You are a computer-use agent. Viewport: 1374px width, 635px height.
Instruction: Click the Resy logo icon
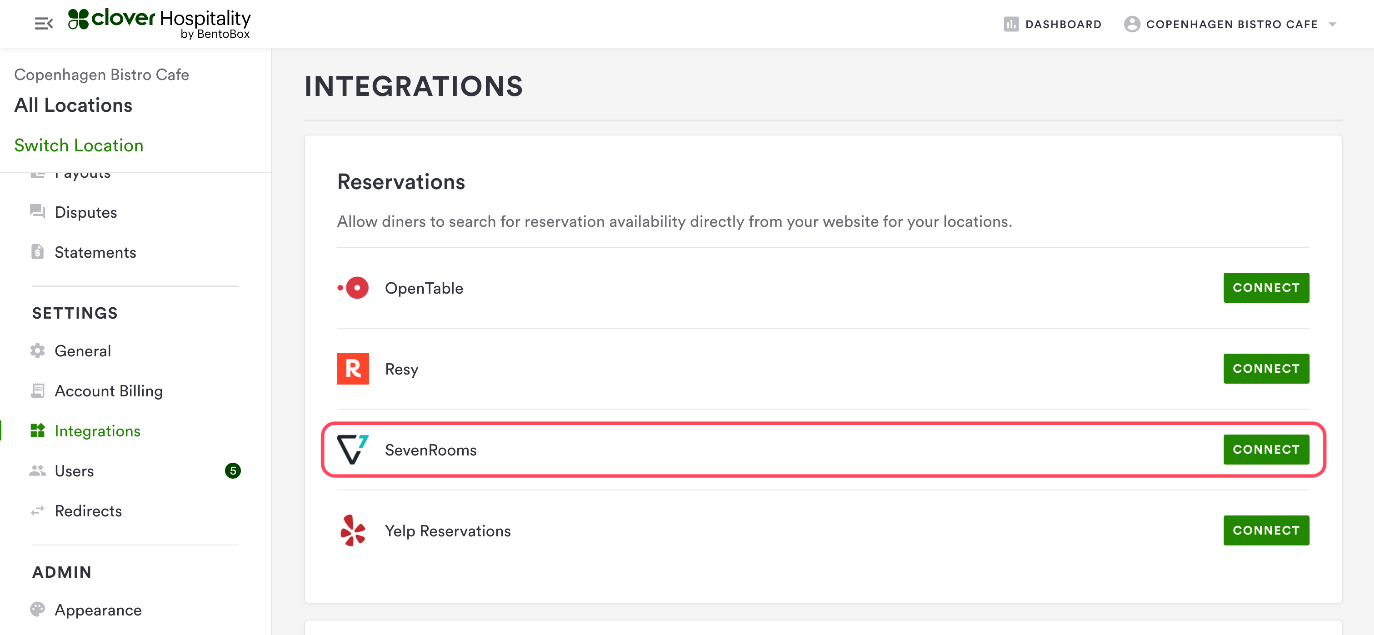click(x=353, y=369)
